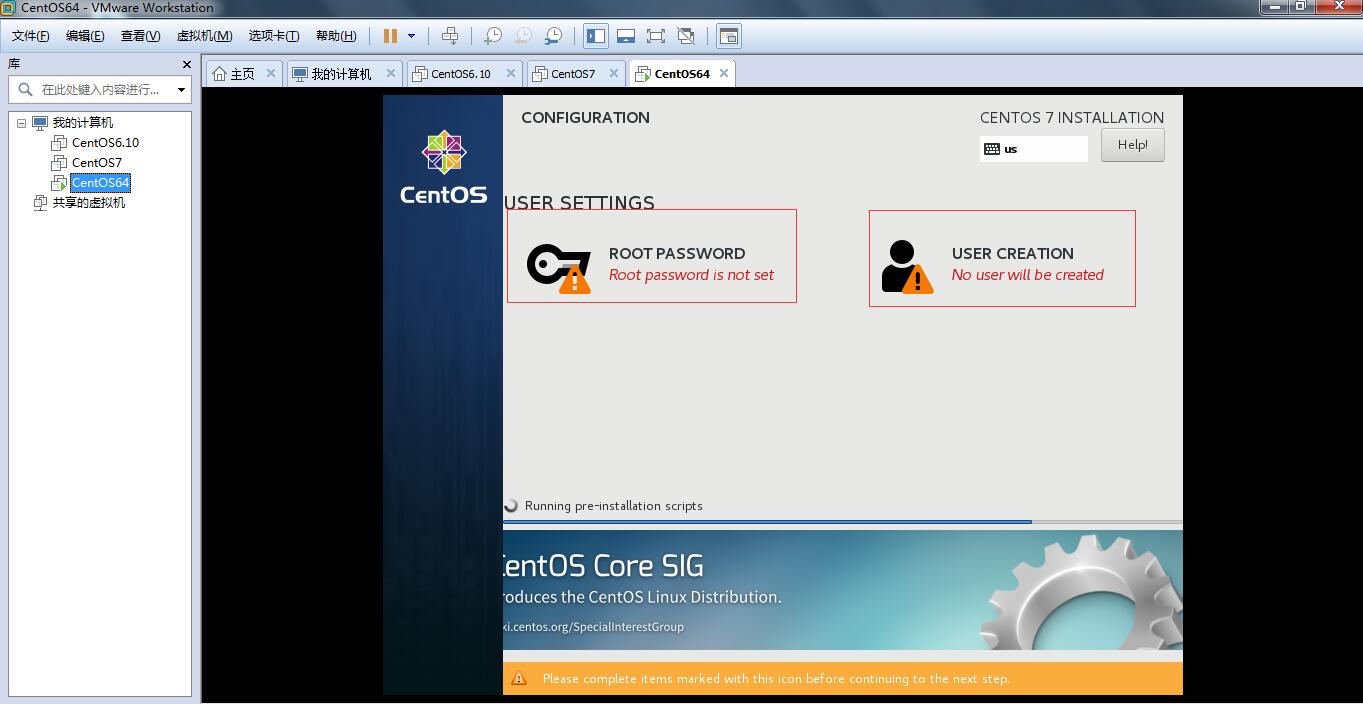This screenshot has height=704, width=1363.
Task: Select CentOS6.10 in the library tree
Action: 105,142
